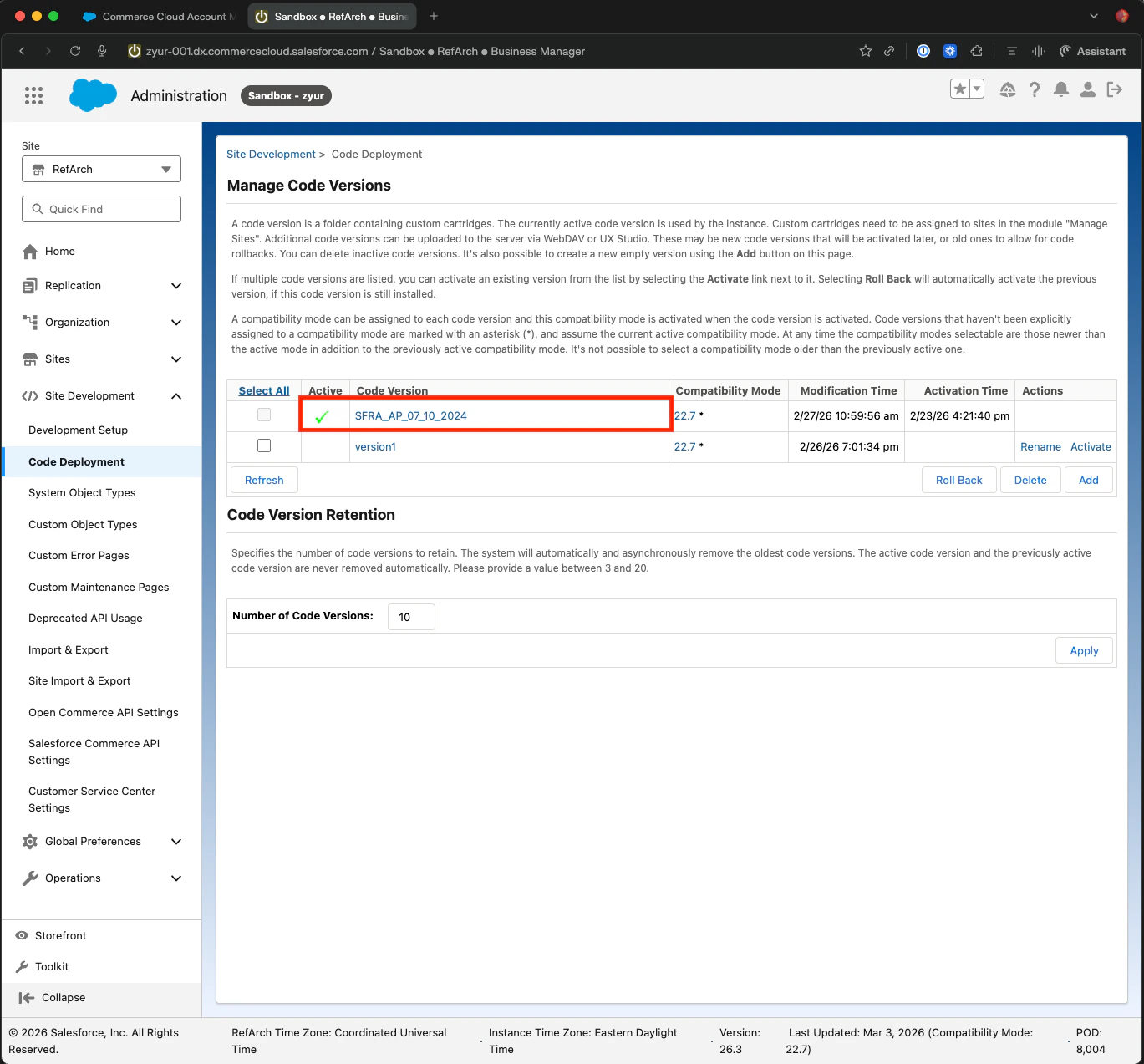Click the Salesforce cloud logo
The image size is (1144, 1064).
(x=93, y=95)
